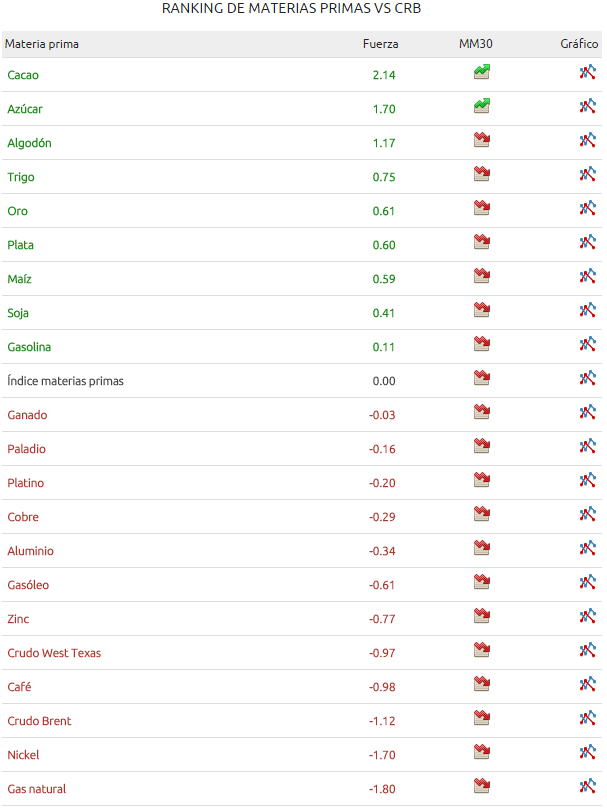Open the Gasolina commodity link
Image resolution: width=607 pixels, height=809 pixels.
pos(29,347)
